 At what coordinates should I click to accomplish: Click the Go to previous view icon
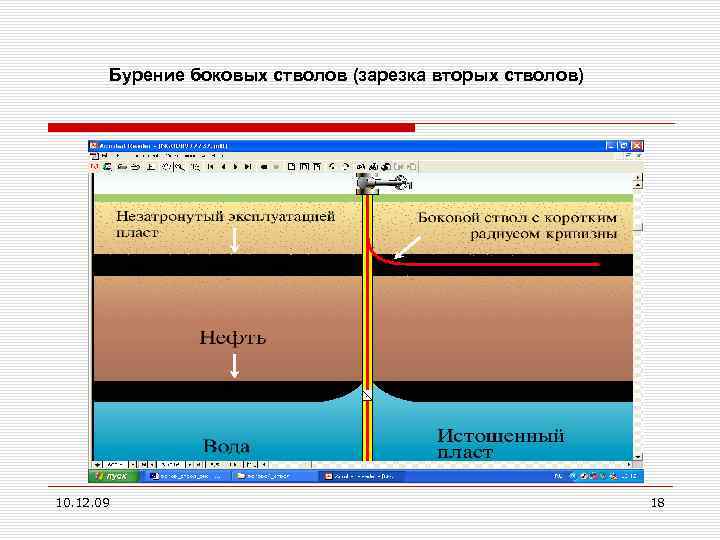click(x=263, y=167)
